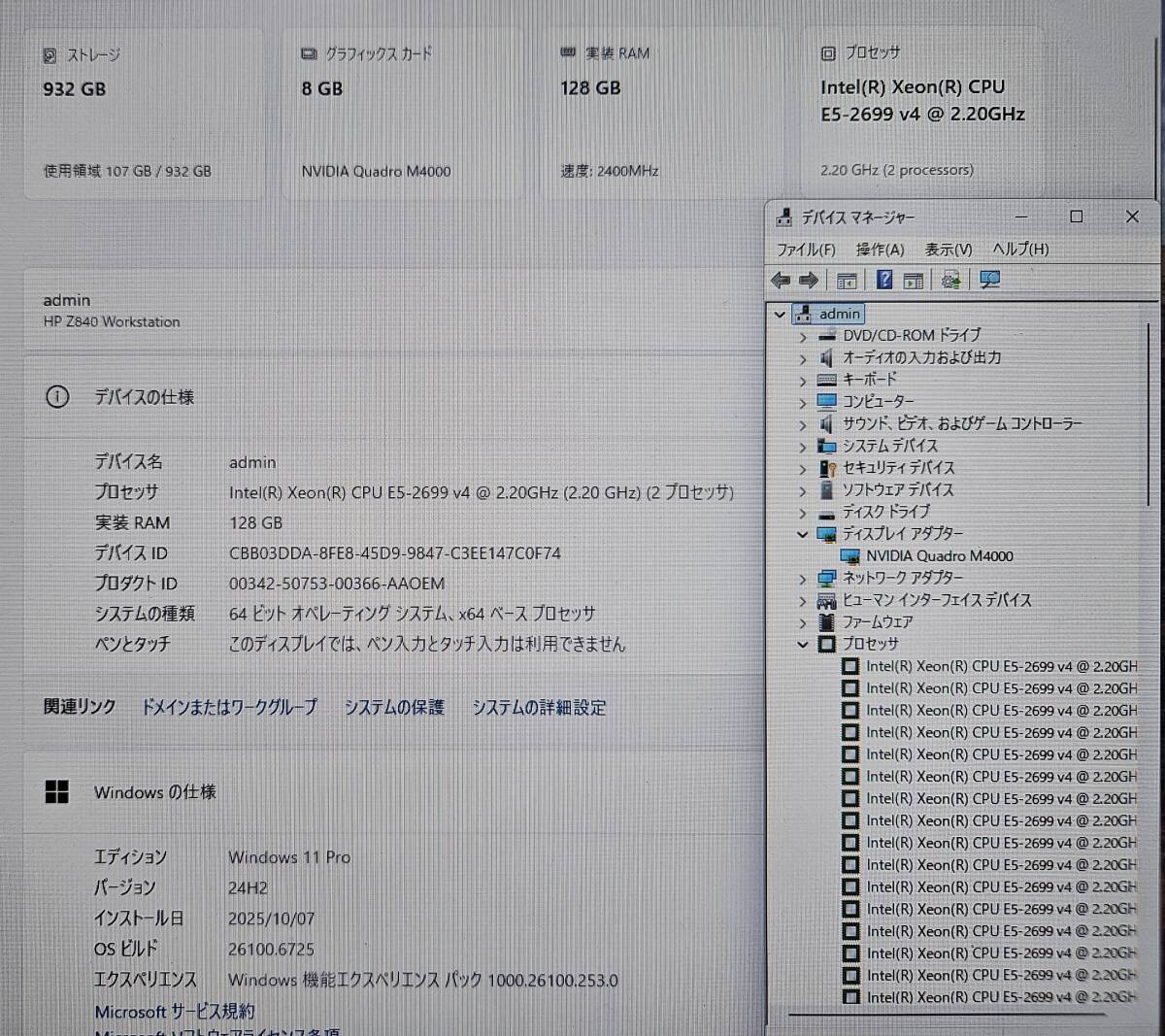Click the update device driver toolbar icon
Screen dimensions: 1165x1036
point(951,281)
